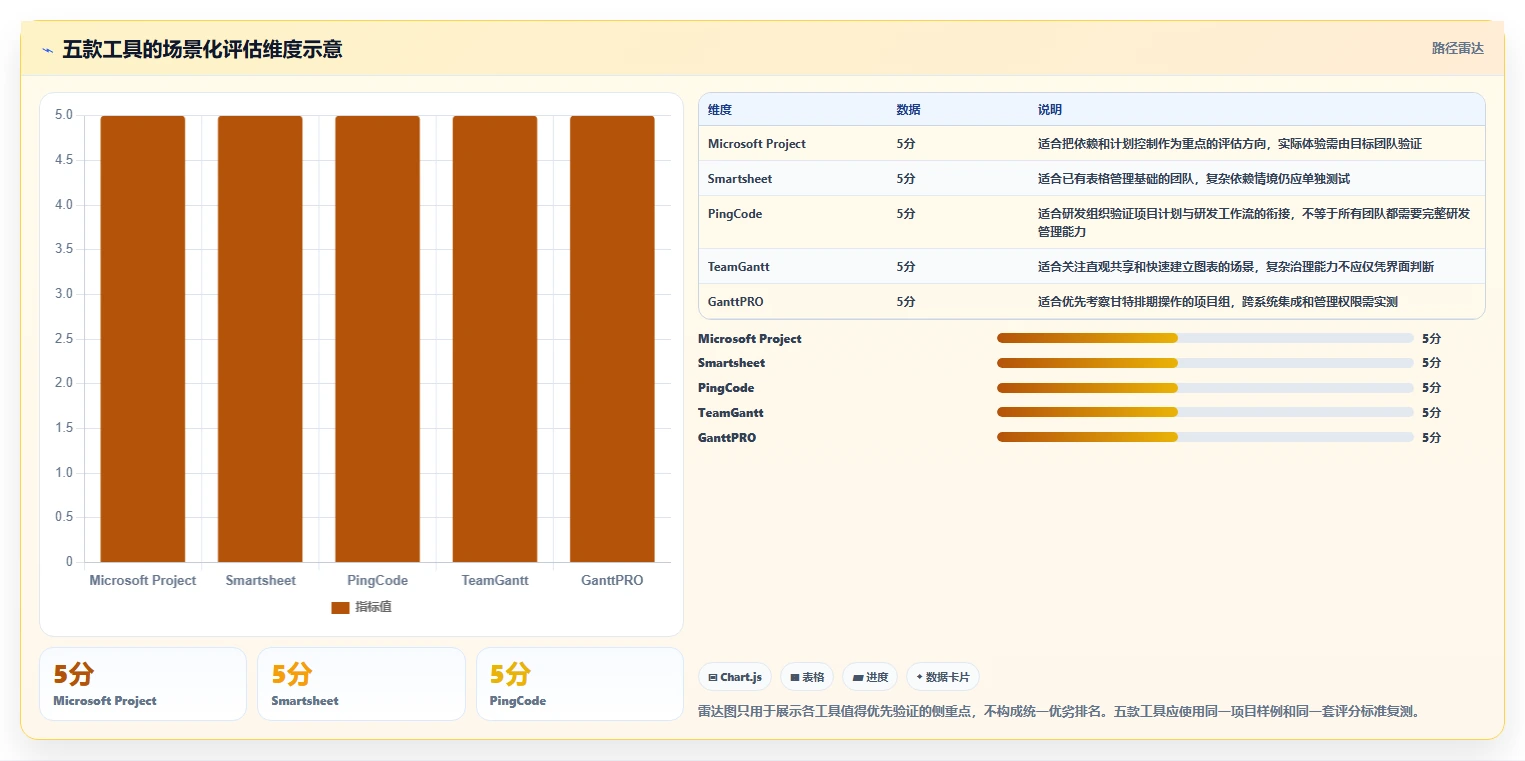
Task: Click the PingCode description about 研发工作流
Action: coord(1254,222)
